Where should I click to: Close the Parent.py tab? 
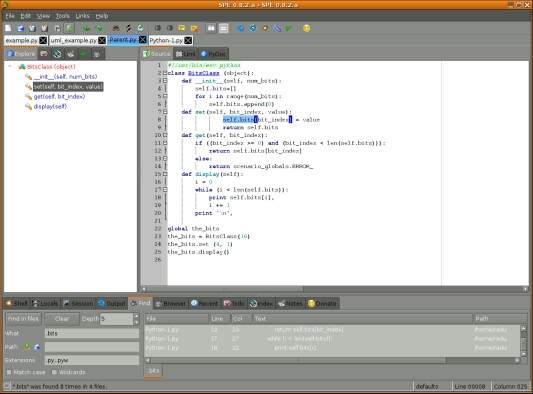click(x=143, y=40)
